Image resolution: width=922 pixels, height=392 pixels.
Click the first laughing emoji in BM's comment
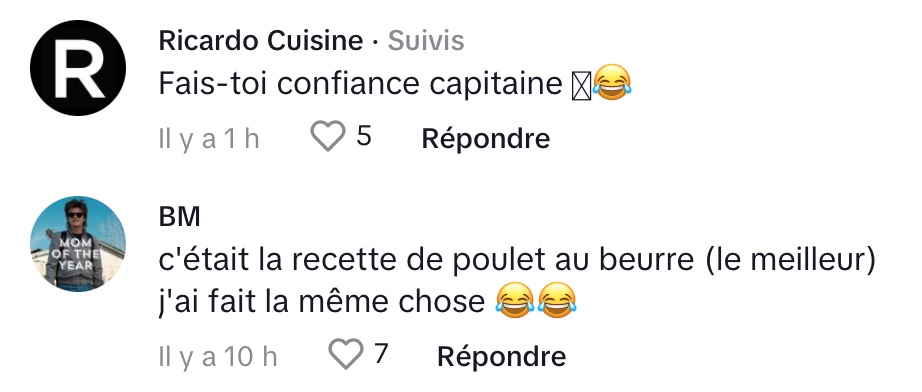[x=515, y=300]
